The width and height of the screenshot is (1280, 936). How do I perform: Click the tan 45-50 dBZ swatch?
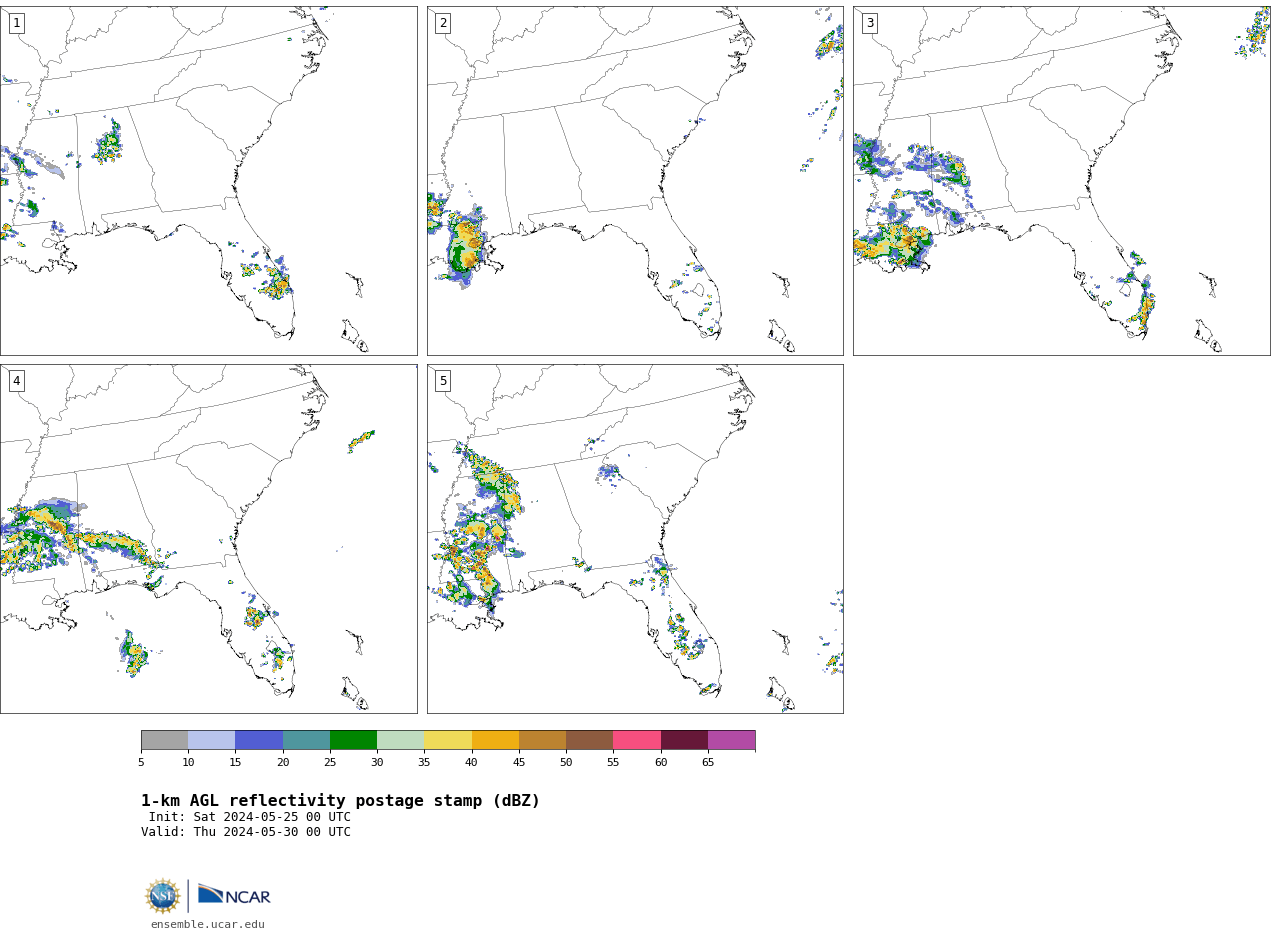click(x=542, y=740)
